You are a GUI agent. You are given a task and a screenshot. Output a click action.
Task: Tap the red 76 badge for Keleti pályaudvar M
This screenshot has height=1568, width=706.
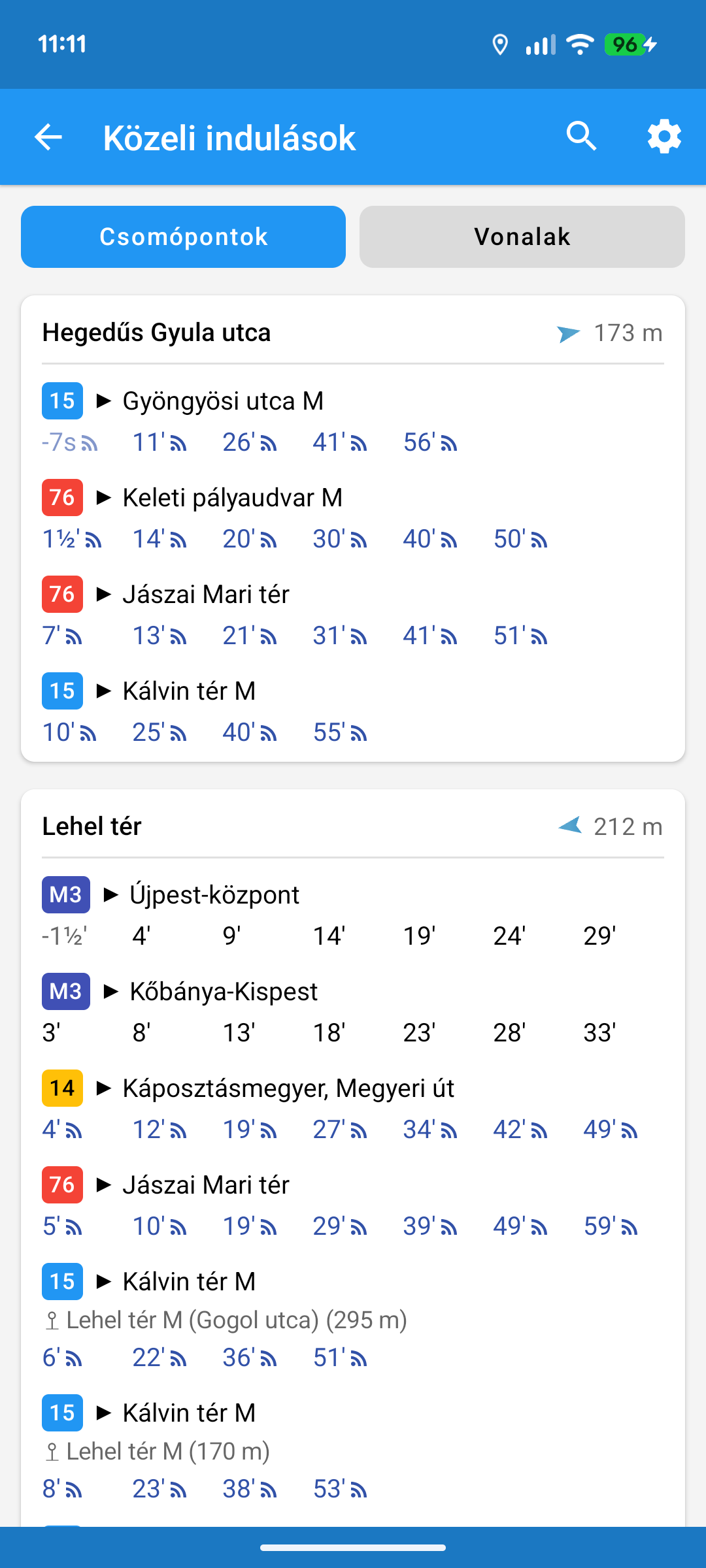point(63,497)
